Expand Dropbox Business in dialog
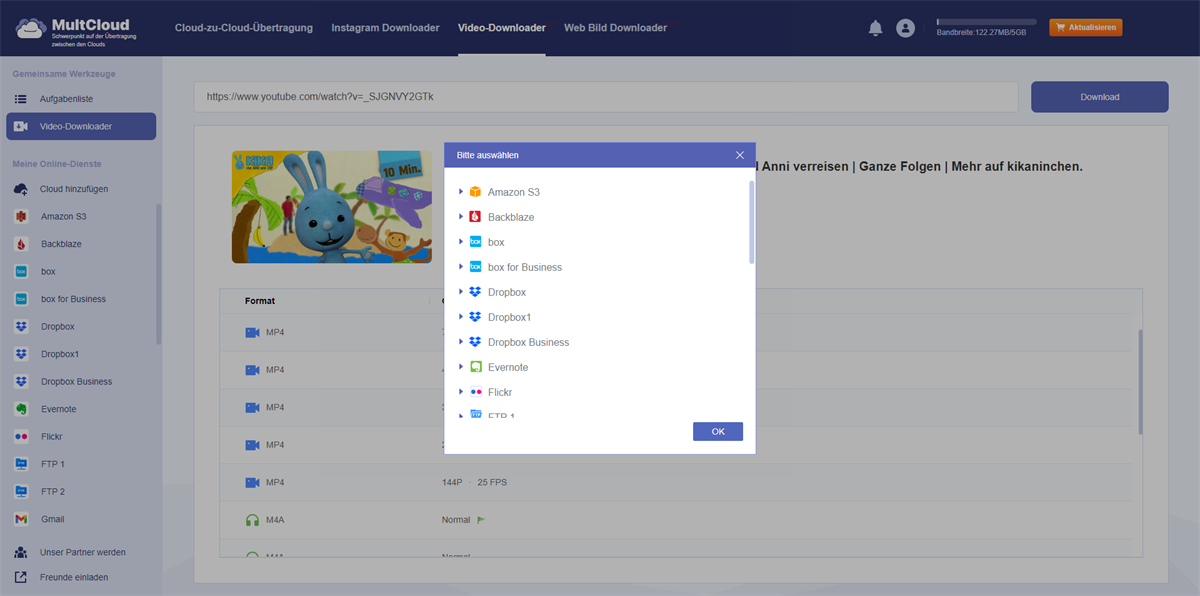 pyautogui.click(x=461, y=342)
